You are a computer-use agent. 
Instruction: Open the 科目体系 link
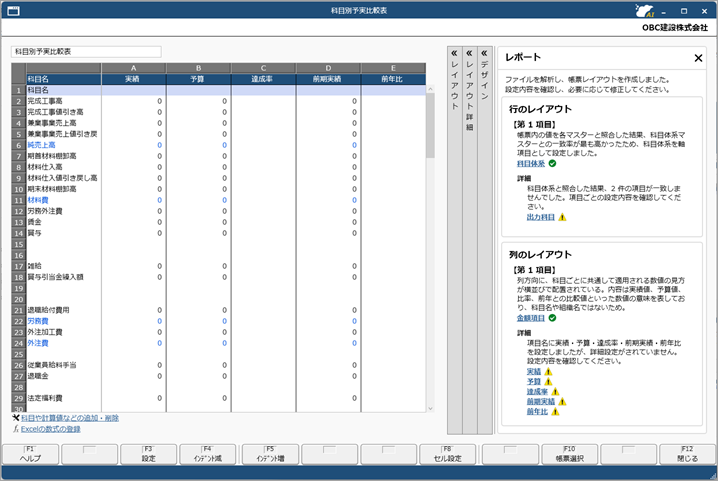[x=531, y=164]
